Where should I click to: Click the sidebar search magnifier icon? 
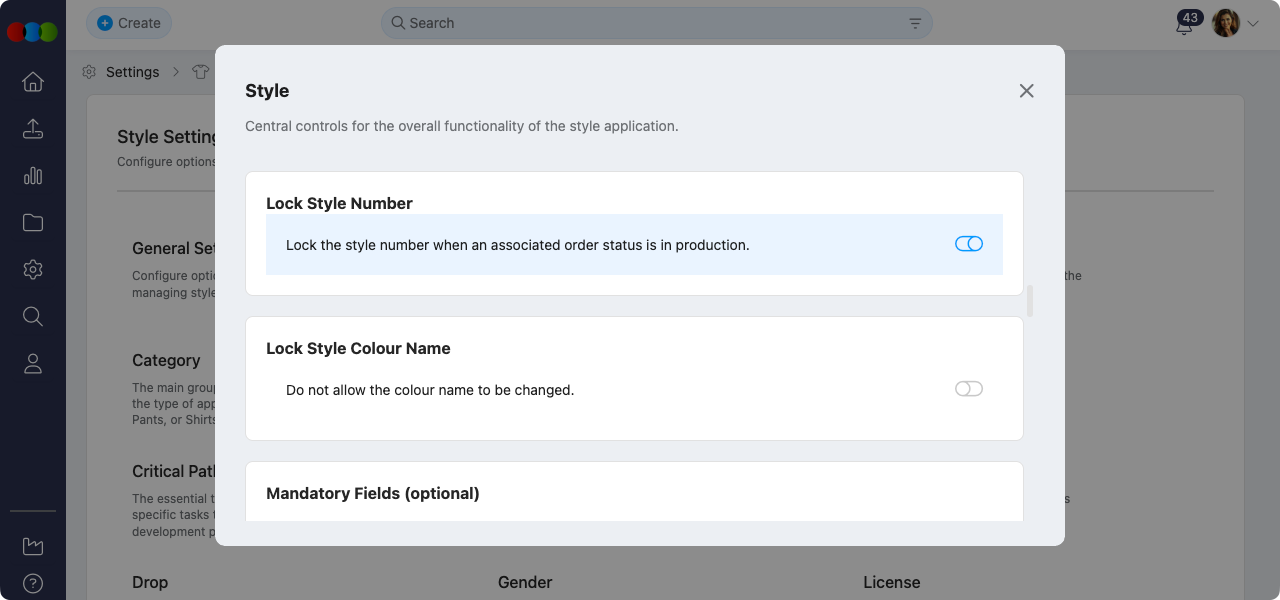click(x=33, y=317)
